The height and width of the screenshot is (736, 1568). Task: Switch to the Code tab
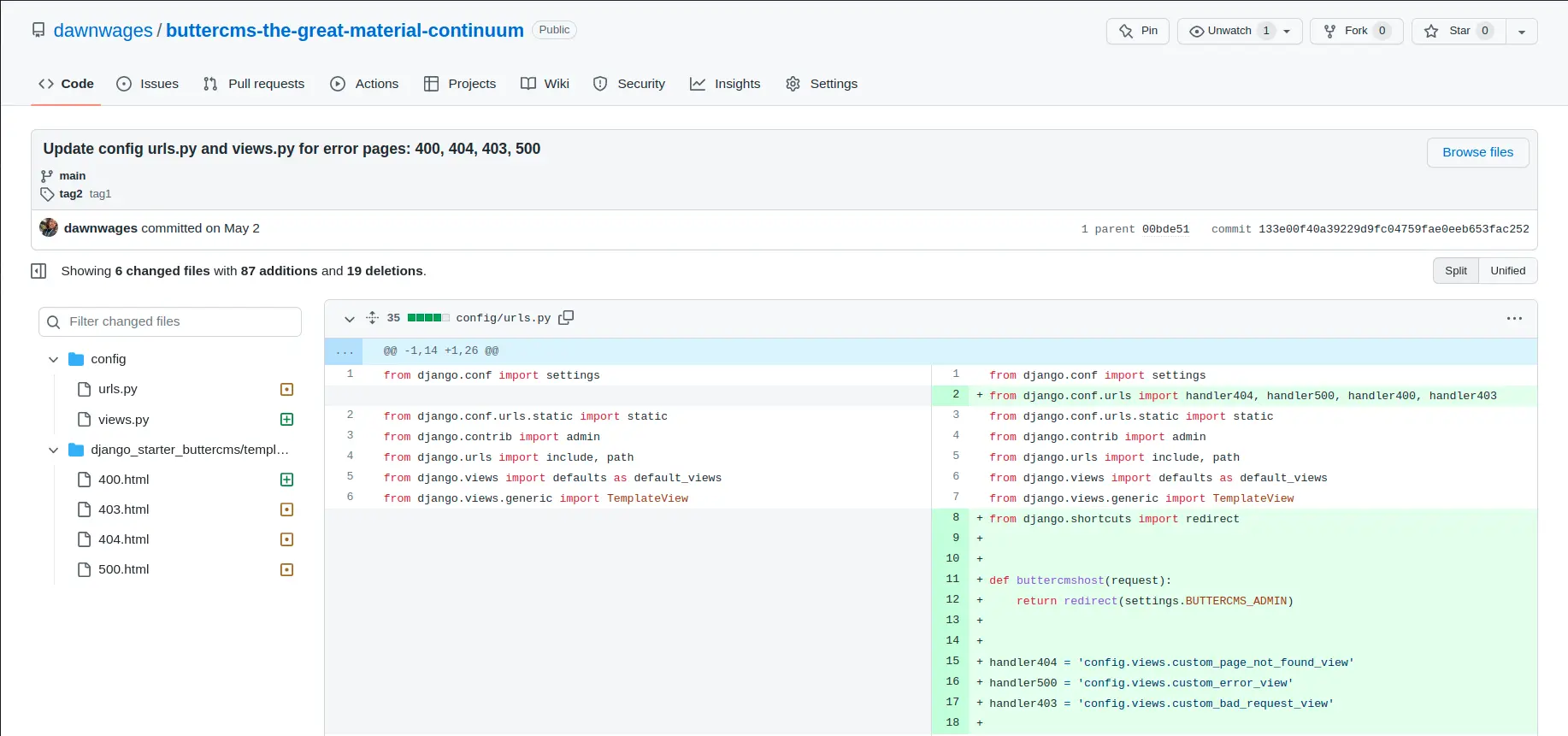click(x=66, y=84)
